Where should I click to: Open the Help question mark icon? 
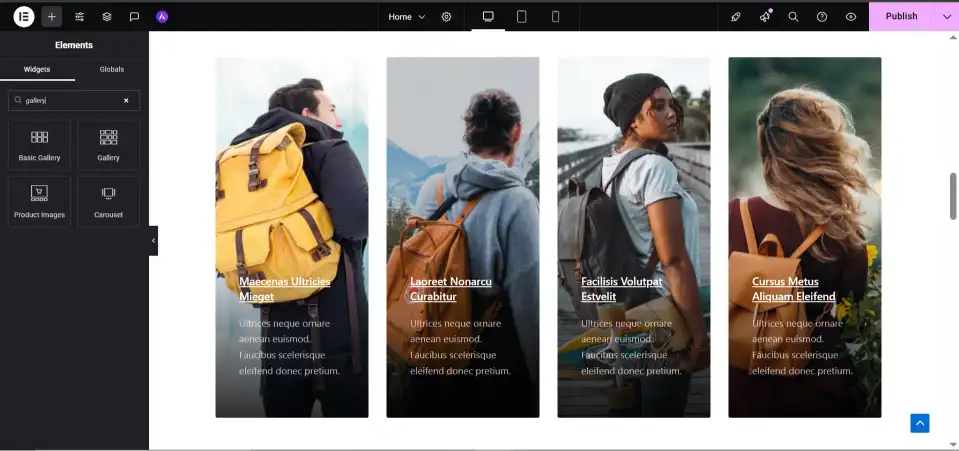pyautogui.click(x=822, y=16)
